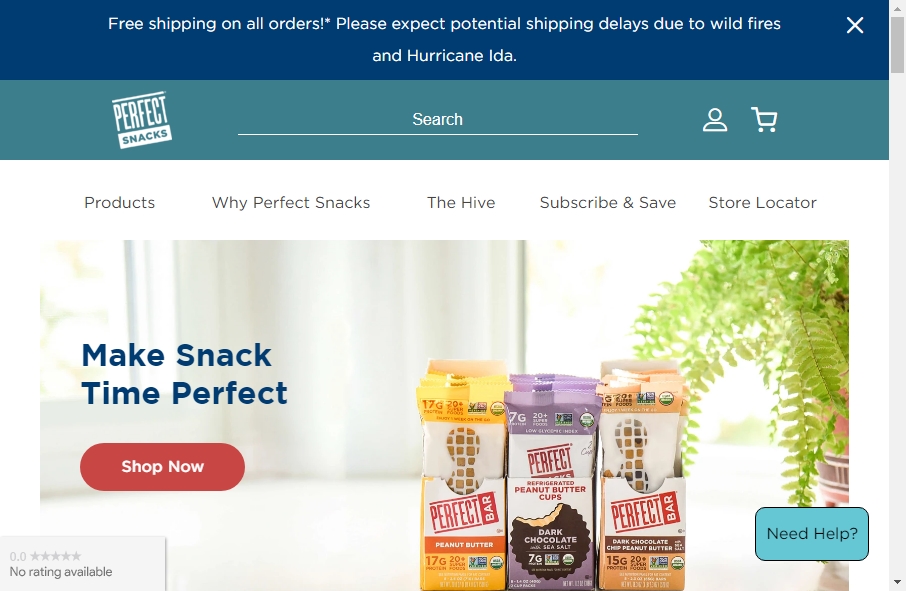The height and width of the screenshot is (591, 906).
Task: Click the Perfect Snacks logo
Action: click(x=142, y=120)
